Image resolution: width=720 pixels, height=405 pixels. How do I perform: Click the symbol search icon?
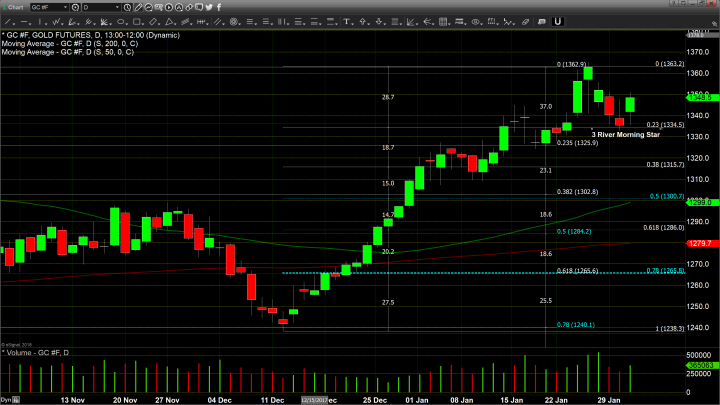(x=75, y=7)
